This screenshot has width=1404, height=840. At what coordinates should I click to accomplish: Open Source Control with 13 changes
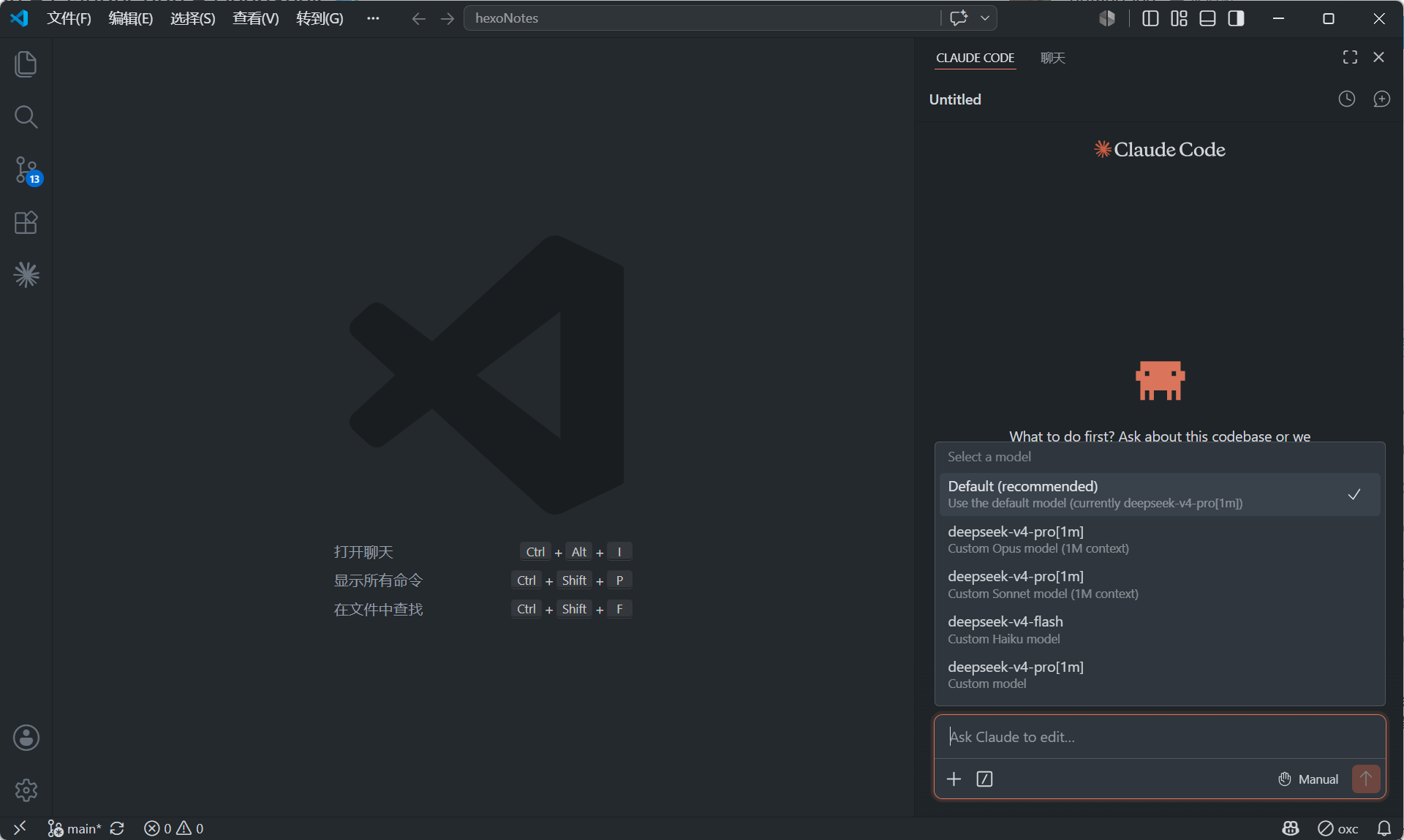(26, 170)
